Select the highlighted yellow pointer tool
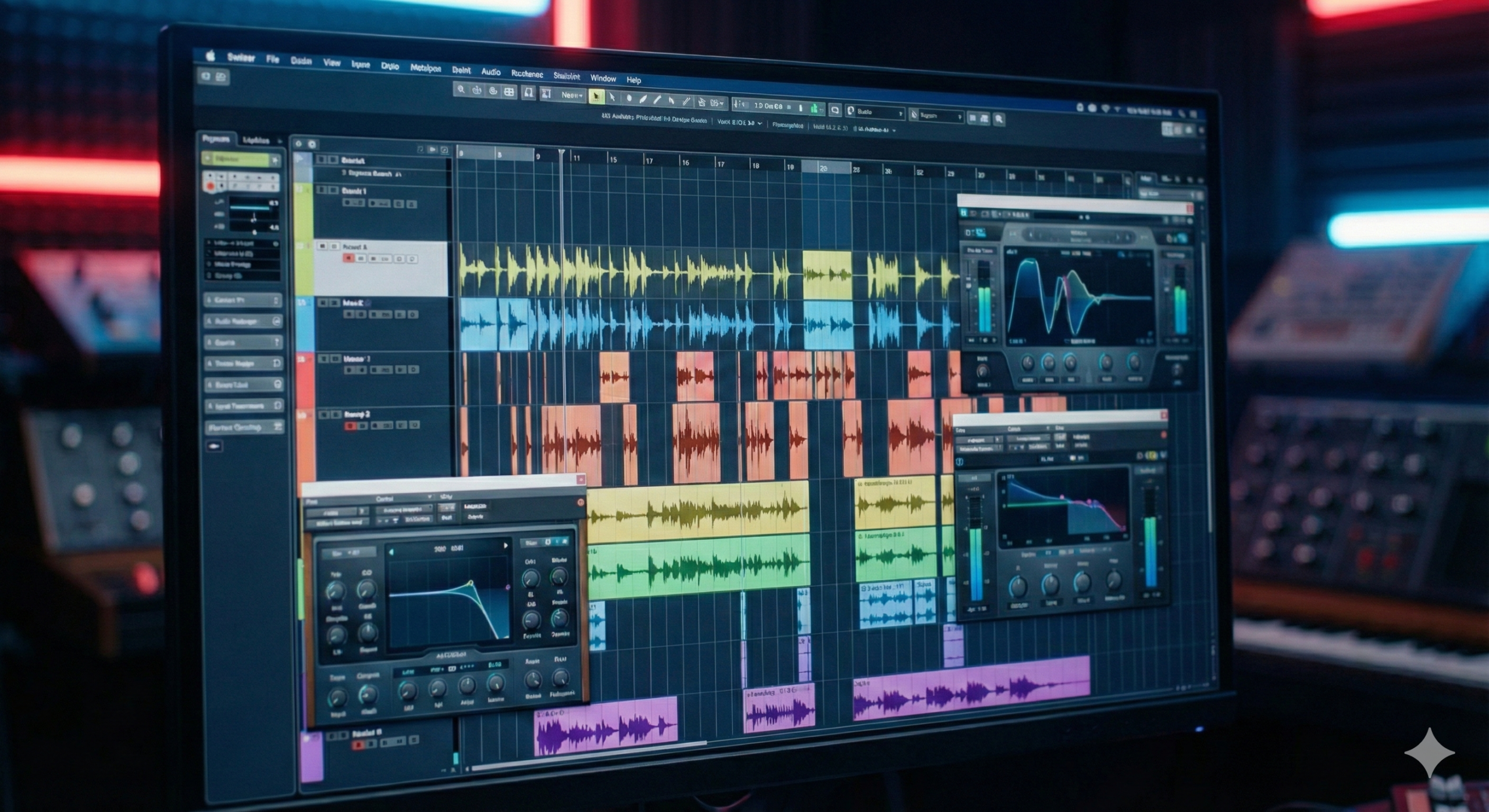1489x812 pixels. coord(596,97)
